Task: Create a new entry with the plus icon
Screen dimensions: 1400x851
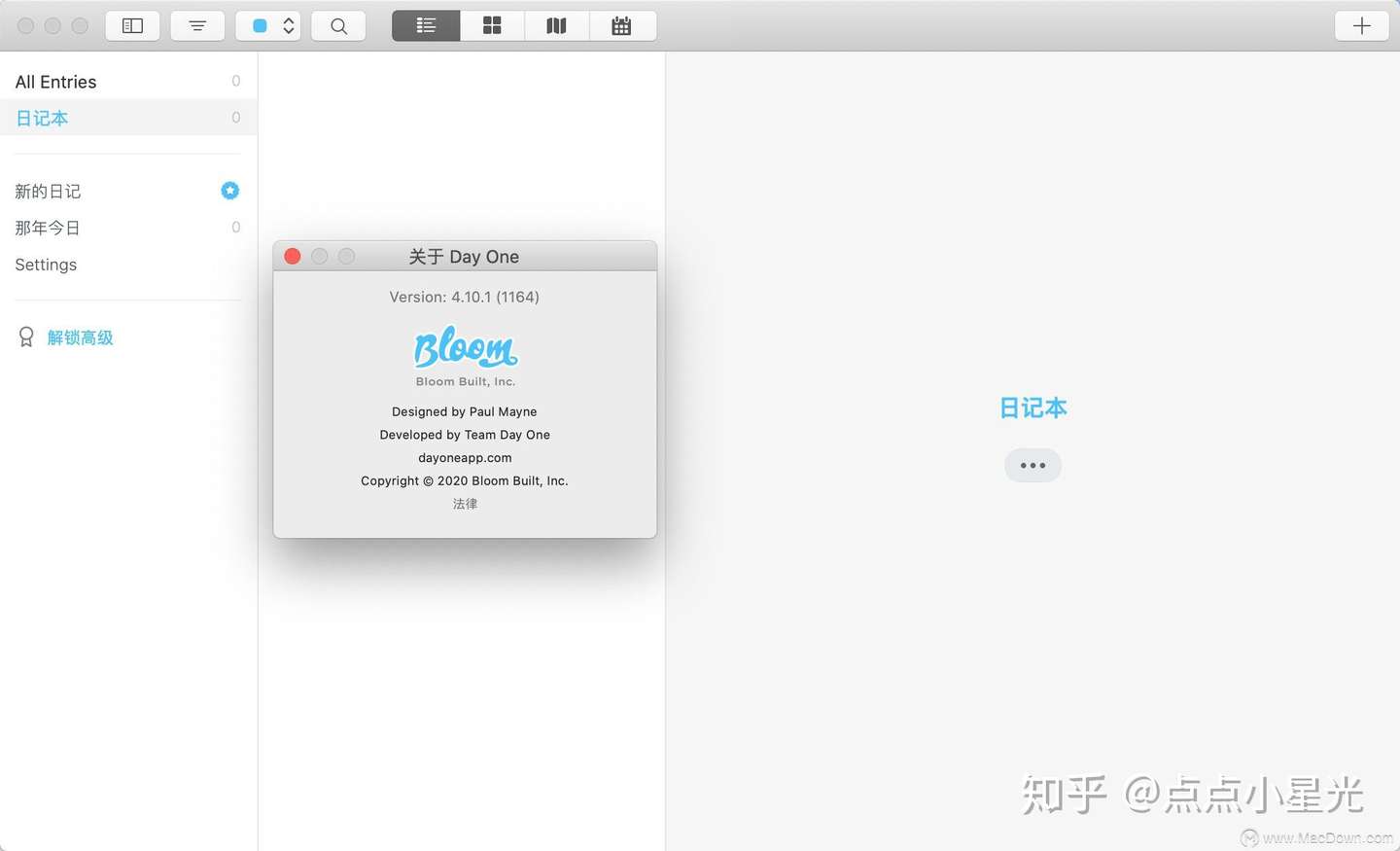Action: 1361,25
